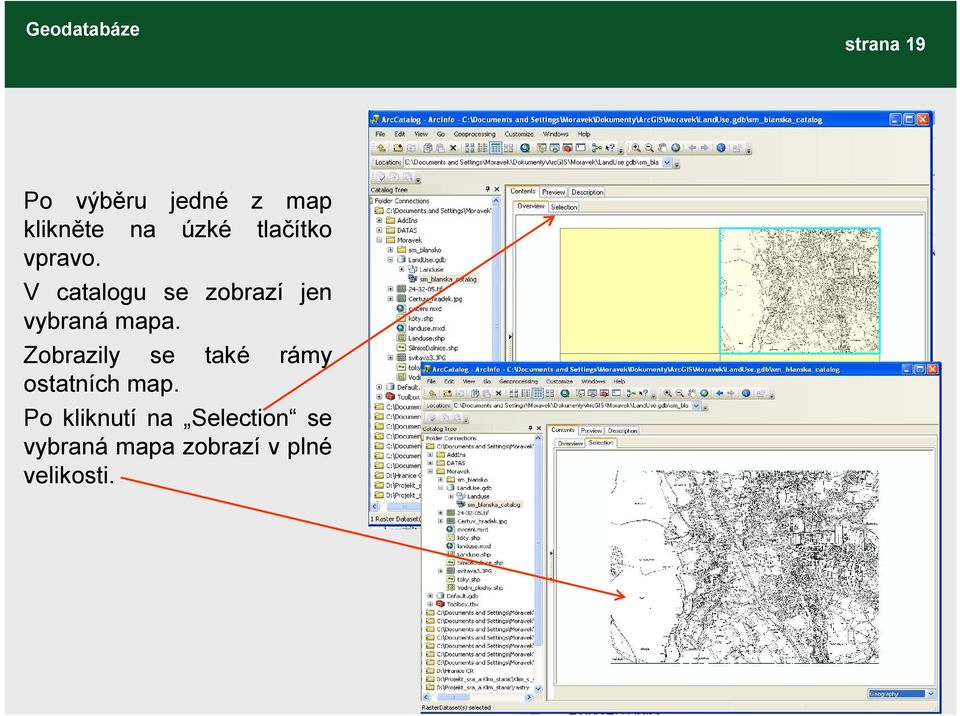Open Geography dropdown in front window
The height and width of the screenshot is (716, 960).
point(931,693)
